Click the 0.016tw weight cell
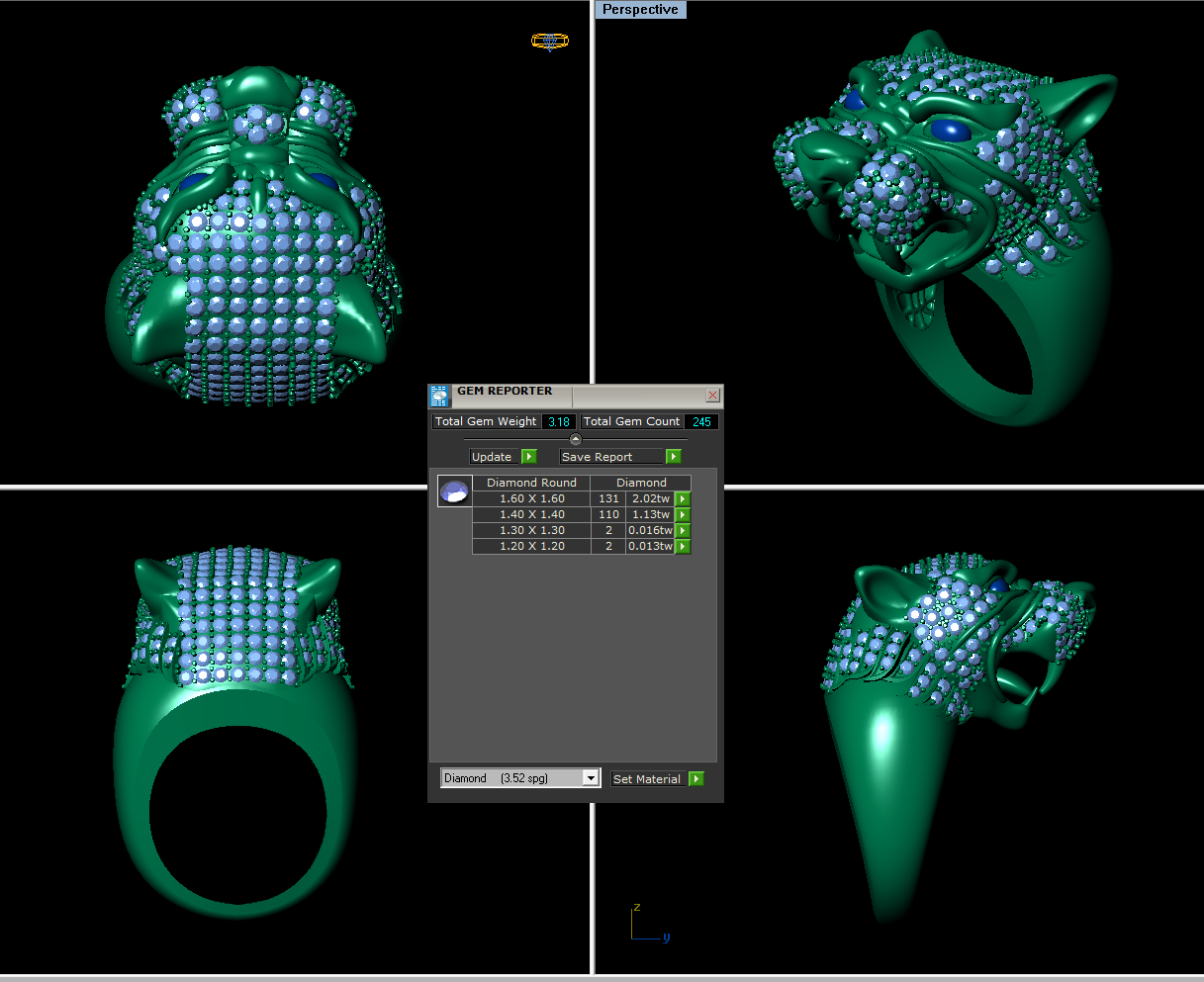Screen dimensions: 1204x982 point(650,531)
